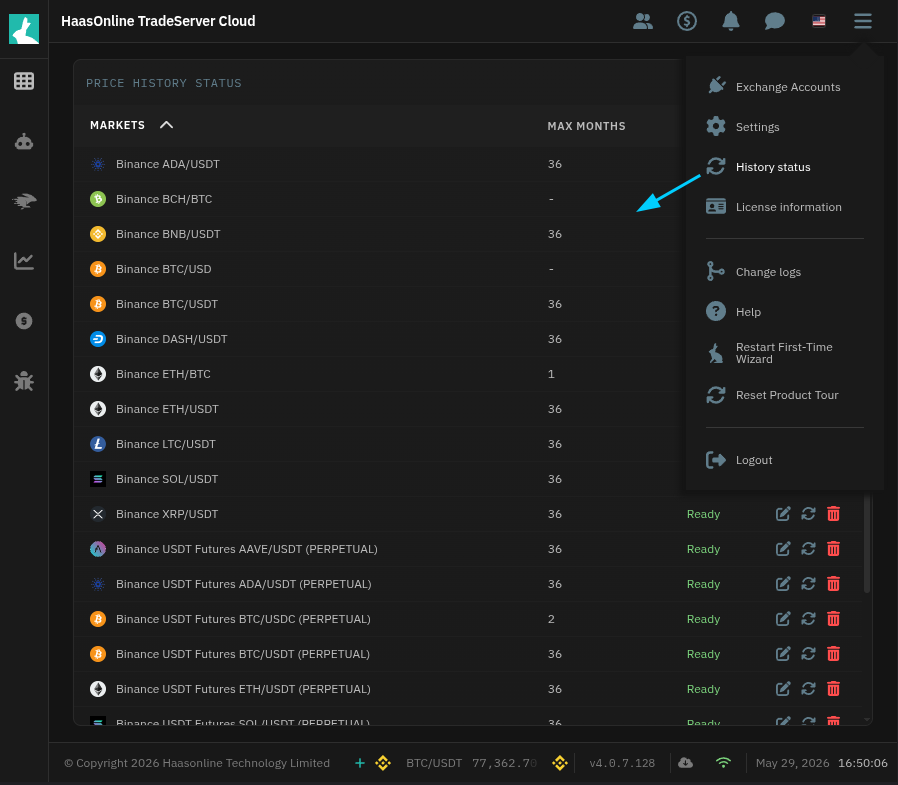
Task: Select the Binance BCH/BTC row
Action: (x=380, y=199)
